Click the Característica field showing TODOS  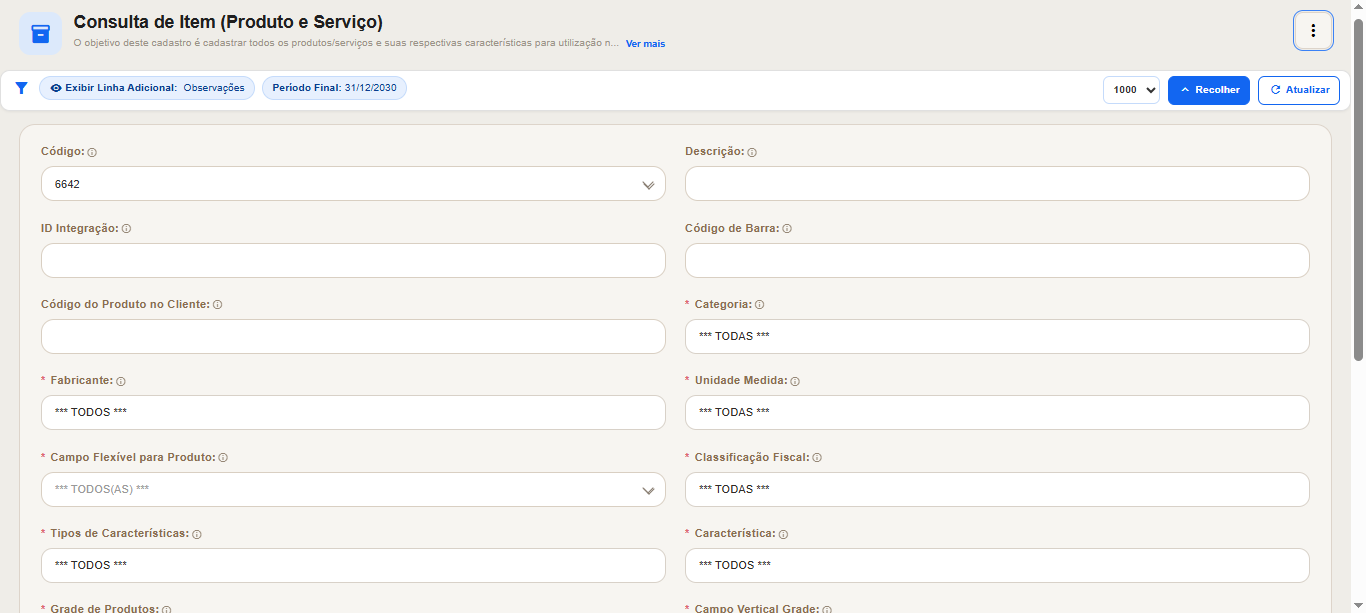tap(997, 565)
